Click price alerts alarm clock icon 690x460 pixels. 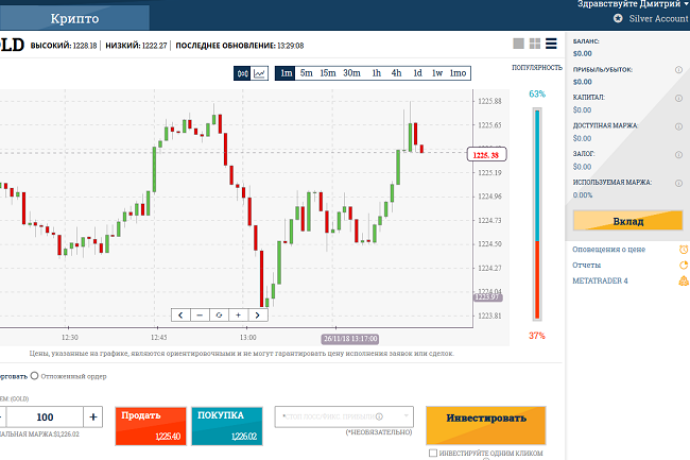[683, 250]
